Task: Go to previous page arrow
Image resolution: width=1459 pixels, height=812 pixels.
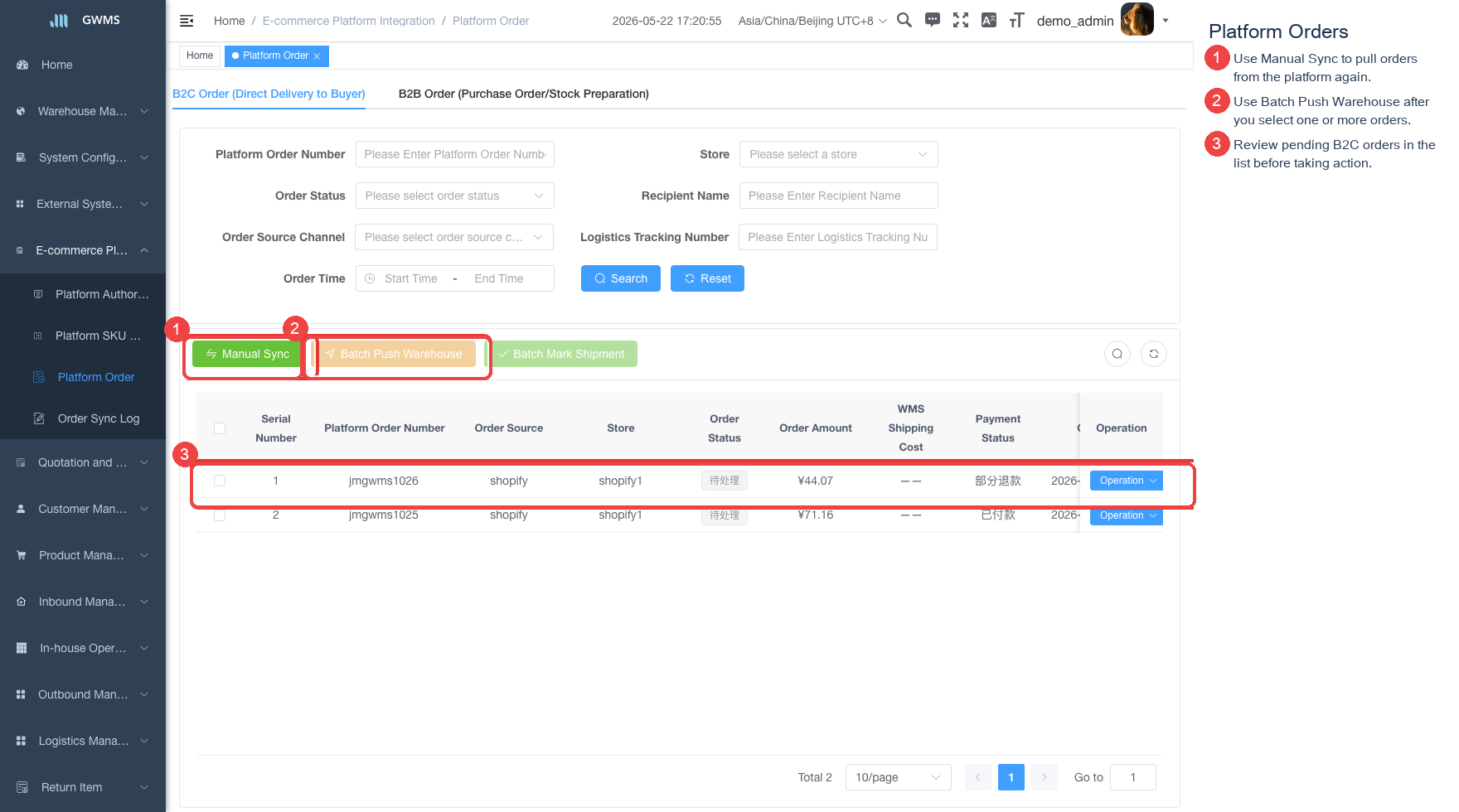Action: click(978, 777)
